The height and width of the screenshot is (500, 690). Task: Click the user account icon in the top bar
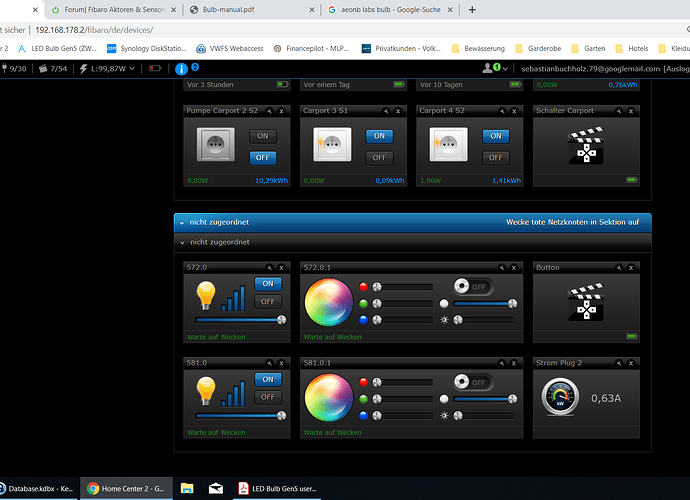487,68
